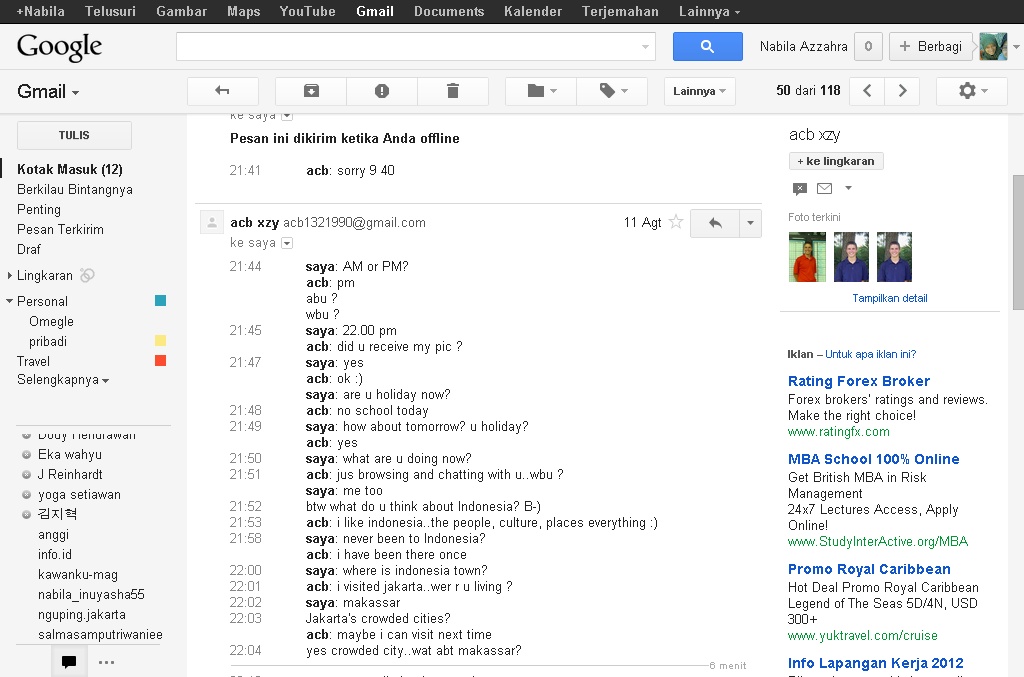Open the settings gear menu
Screen dimensions: 1024x677
(x=972, y=91)
